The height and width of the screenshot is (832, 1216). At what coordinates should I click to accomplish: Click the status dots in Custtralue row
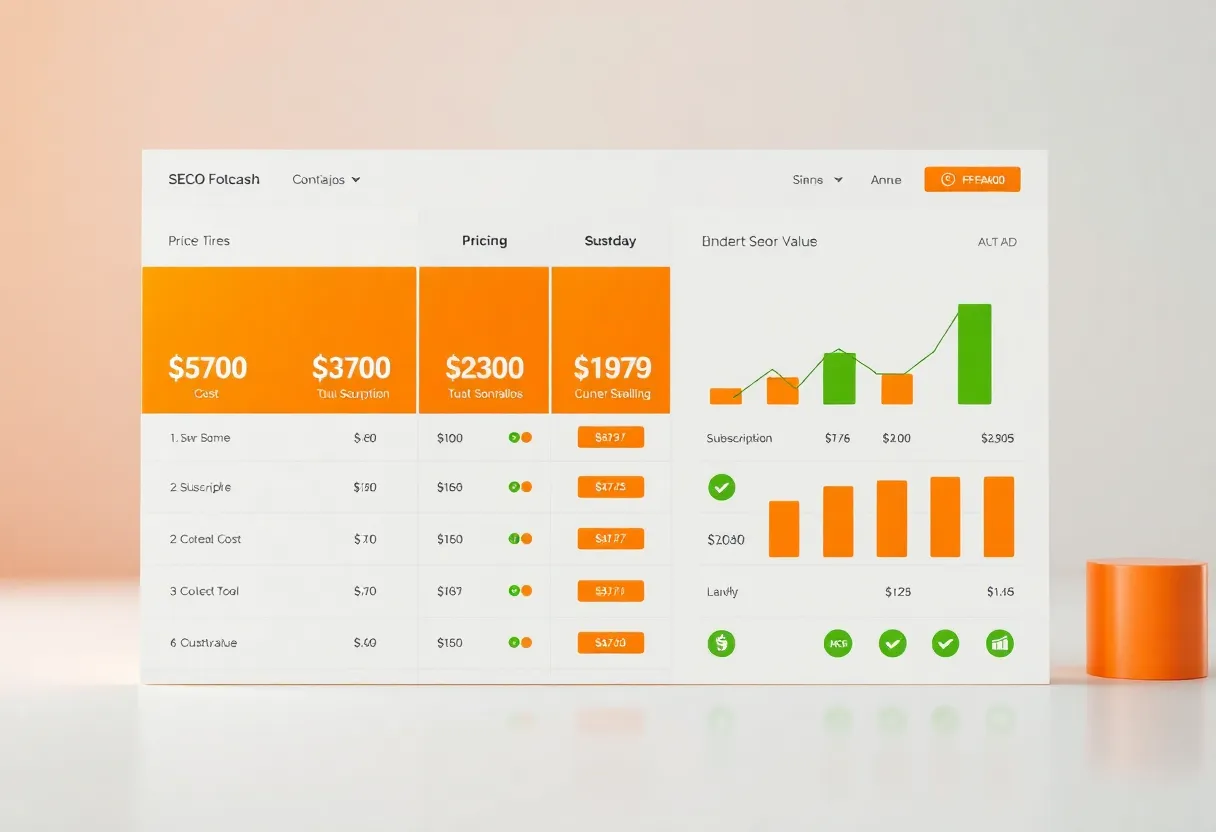pyautogui.click(x=520, y=642)
